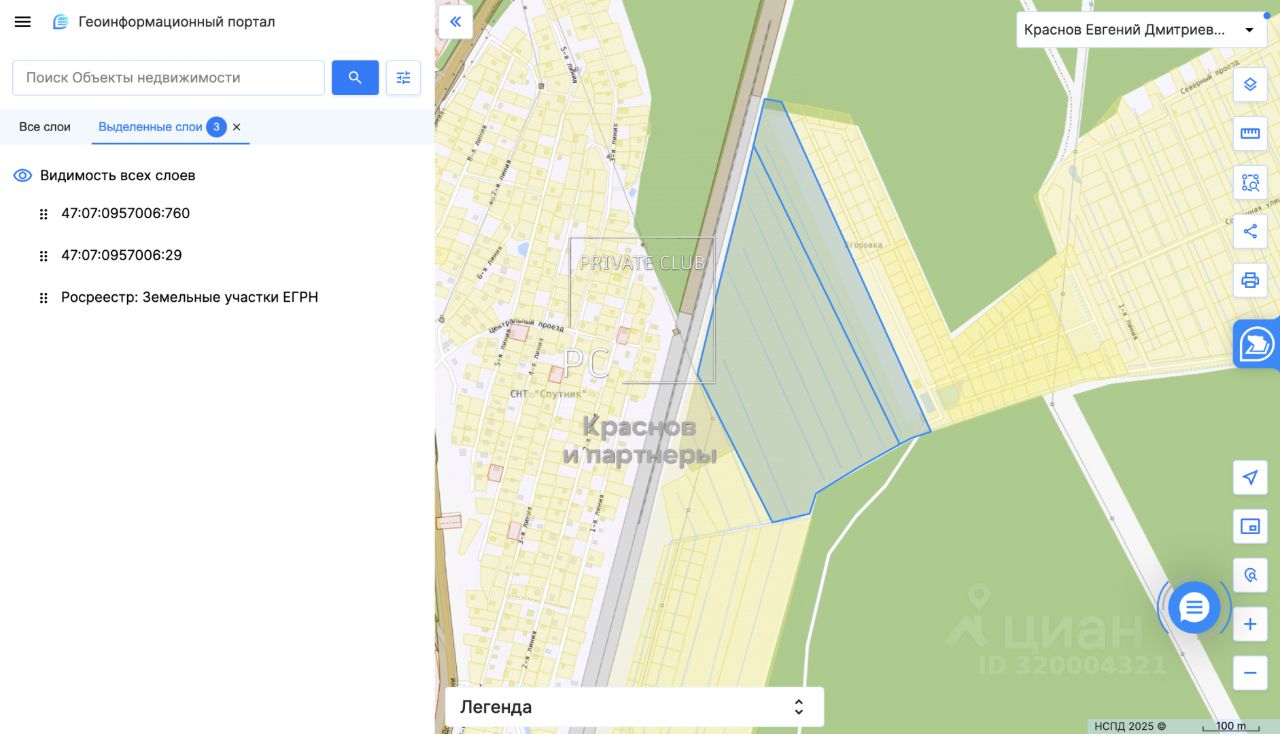The image size is (1280, 734).
Task: Open the blue side chat widget
Action: (1257, 344)
